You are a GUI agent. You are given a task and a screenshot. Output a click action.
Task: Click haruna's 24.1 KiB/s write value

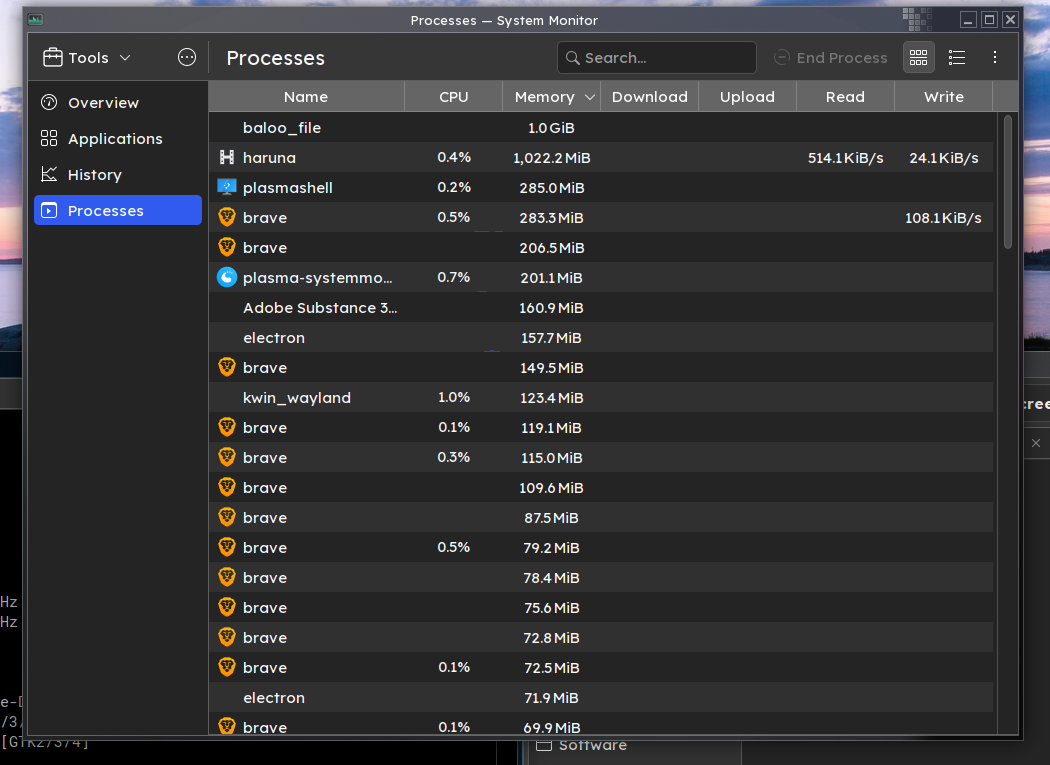944,158
